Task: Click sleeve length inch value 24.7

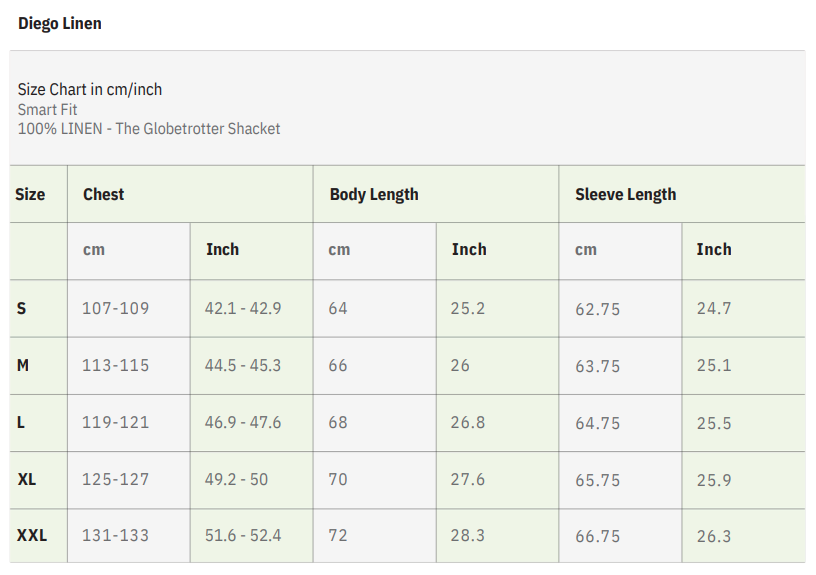Action: (x=714, y=308)
